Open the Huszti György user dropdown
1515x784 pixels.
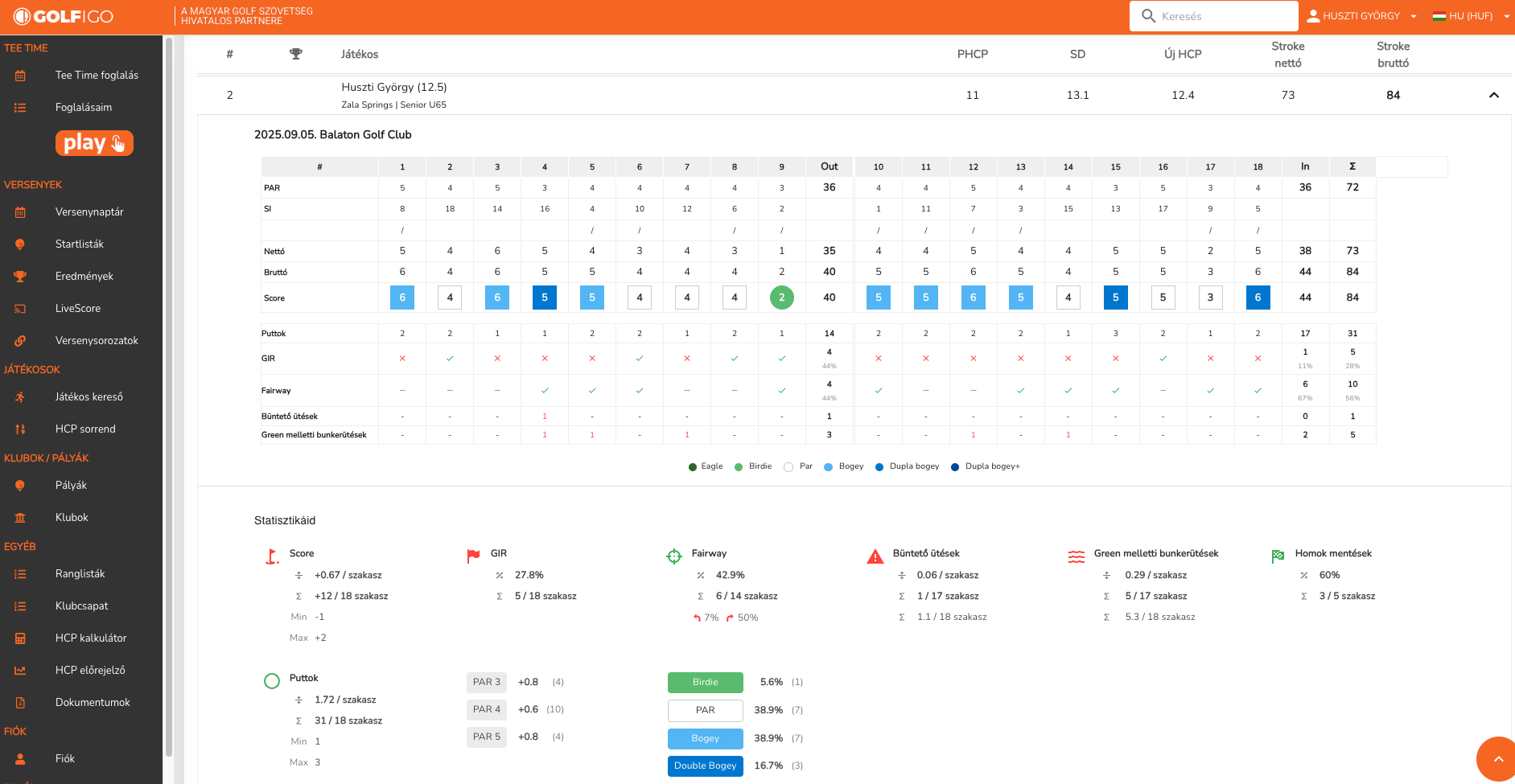1361,16
